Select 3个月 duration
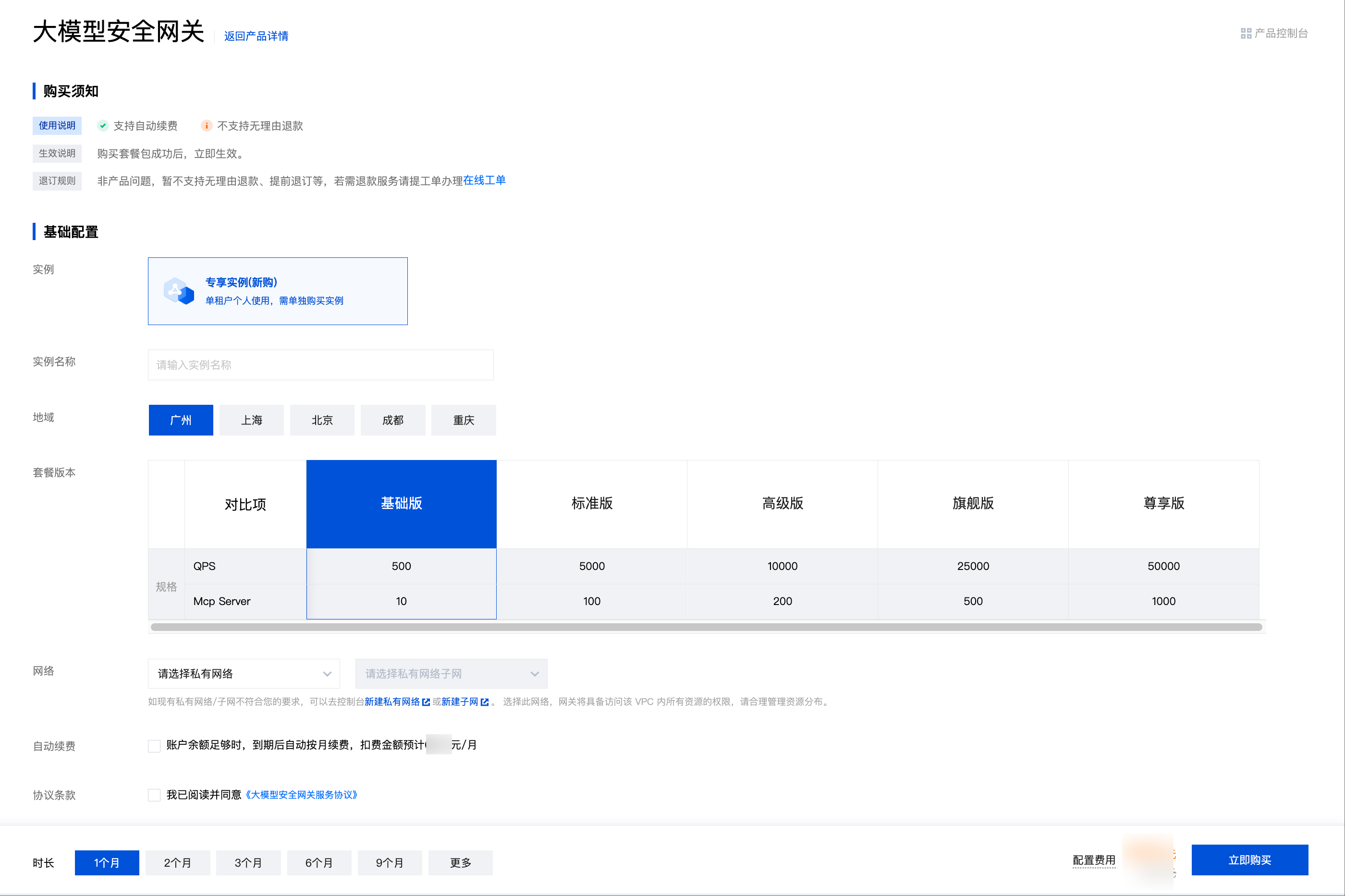This screenshot has height=896, width=1345. click(249, 863)
